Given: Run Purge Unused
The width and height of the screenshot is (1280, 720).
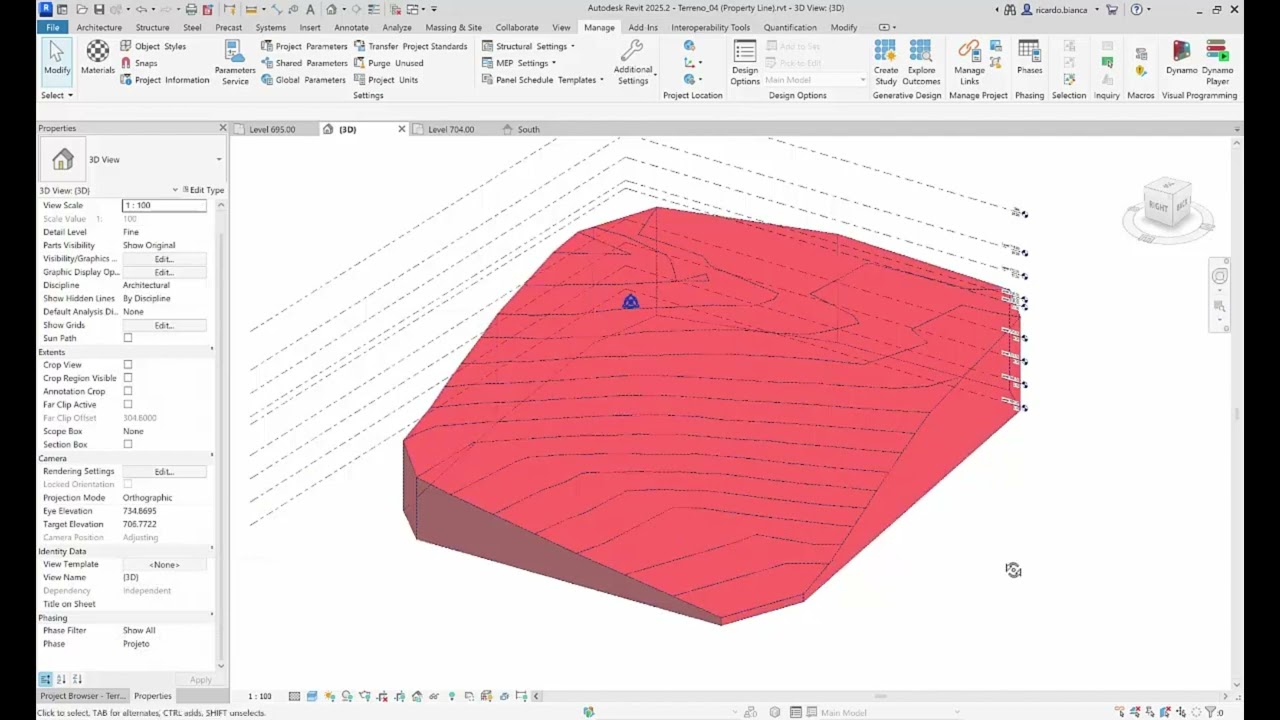Looking at the screenshot, I should click(x=388, y=63).
